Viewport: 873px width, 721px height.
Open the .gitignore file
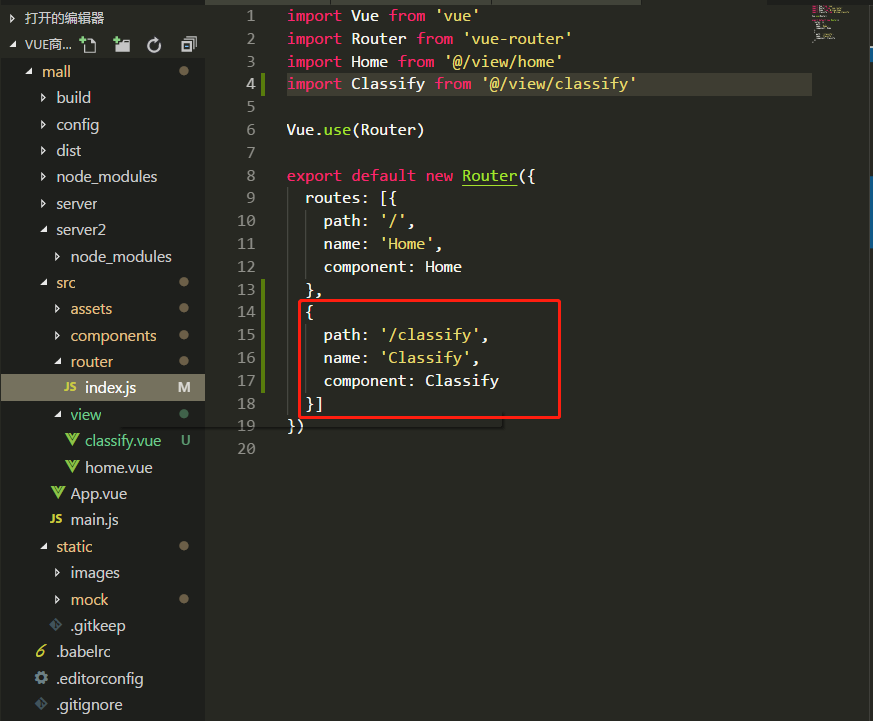[x=89, y=704]
